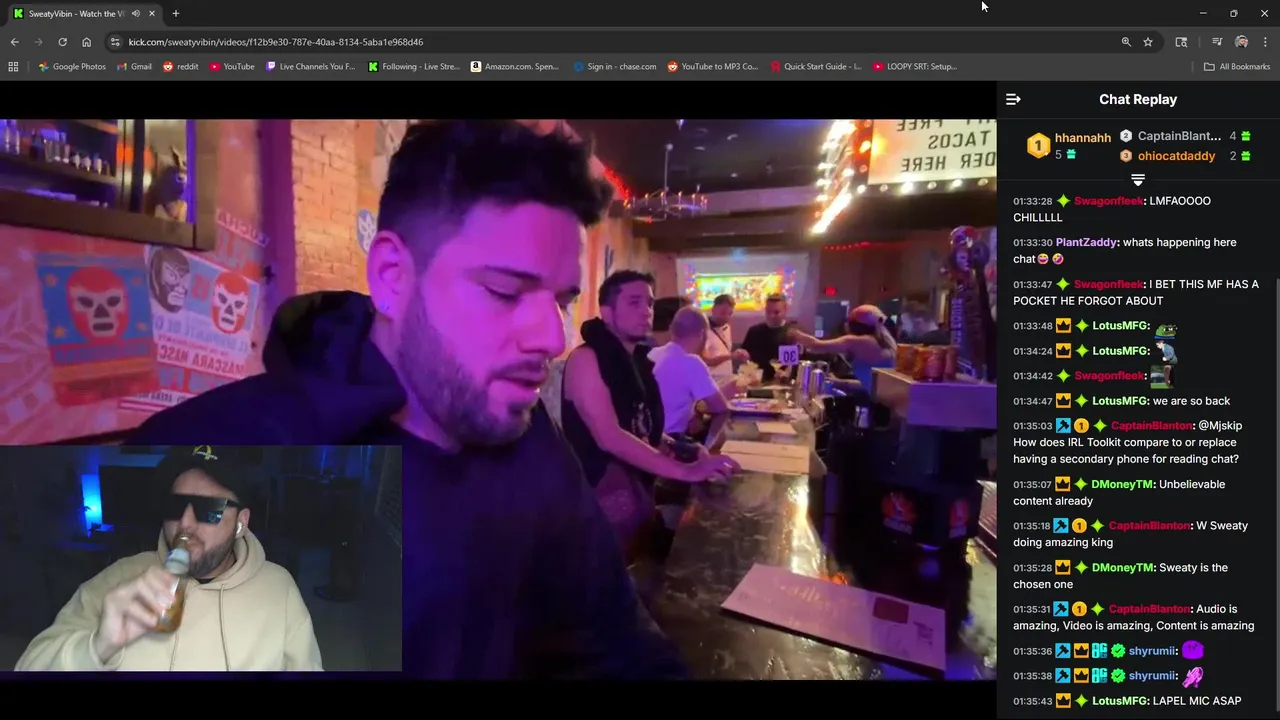The image size is (1280, 720).
Task: Click the Chat Replay header title
Action: point(1138,99)
